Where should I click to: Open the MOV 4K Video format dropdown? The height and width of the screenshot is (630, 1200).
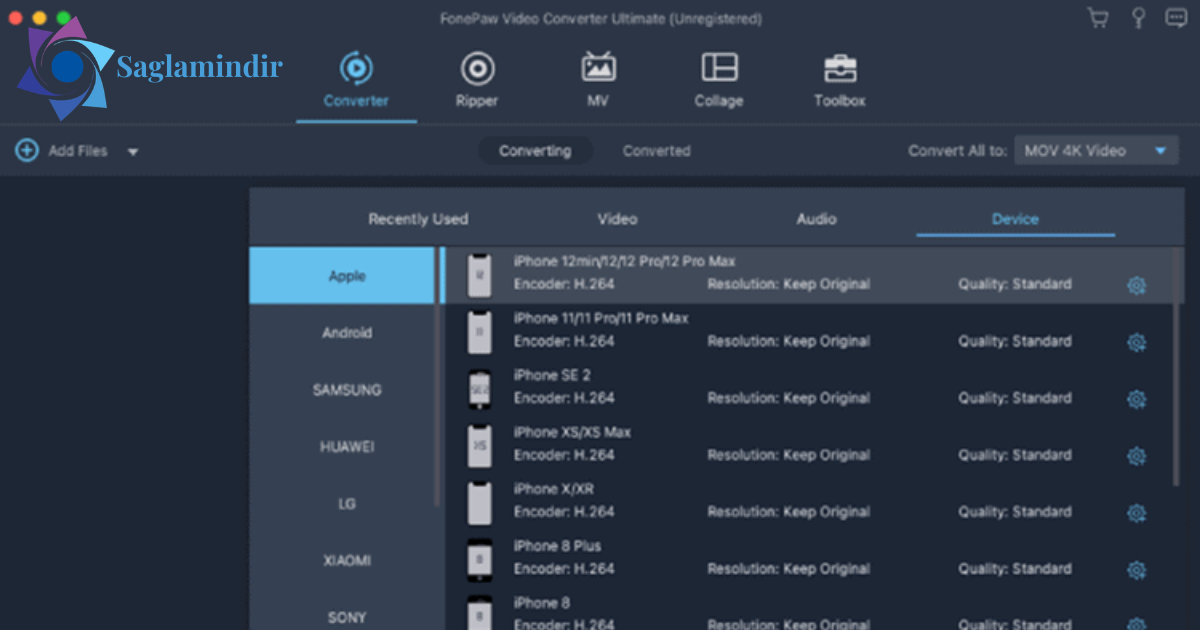pos(1096,151)
